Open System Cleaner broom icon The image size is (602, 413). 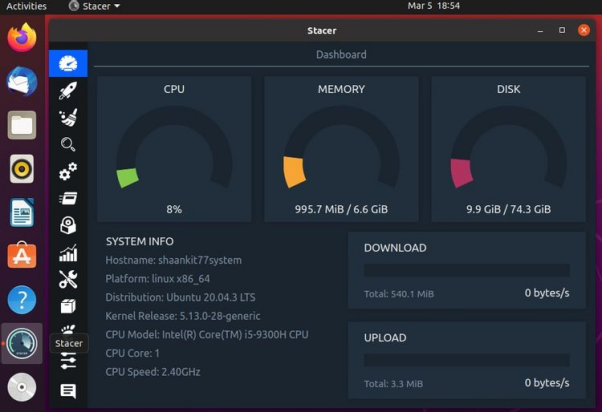[x=68, y=117]
